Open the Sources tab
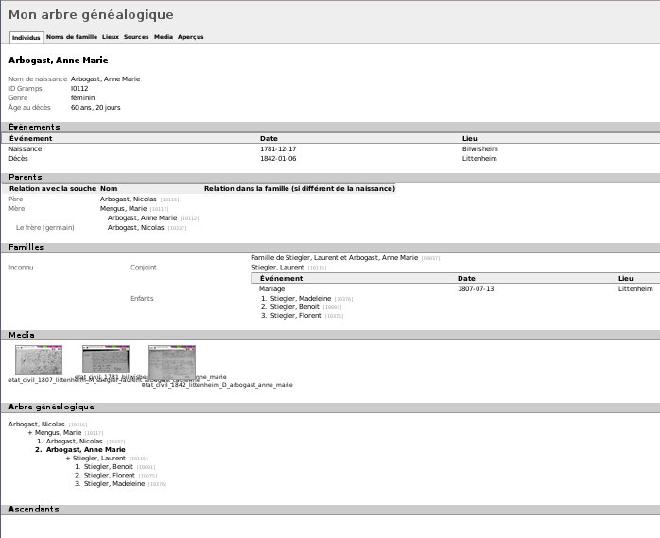 click(136, 36)
